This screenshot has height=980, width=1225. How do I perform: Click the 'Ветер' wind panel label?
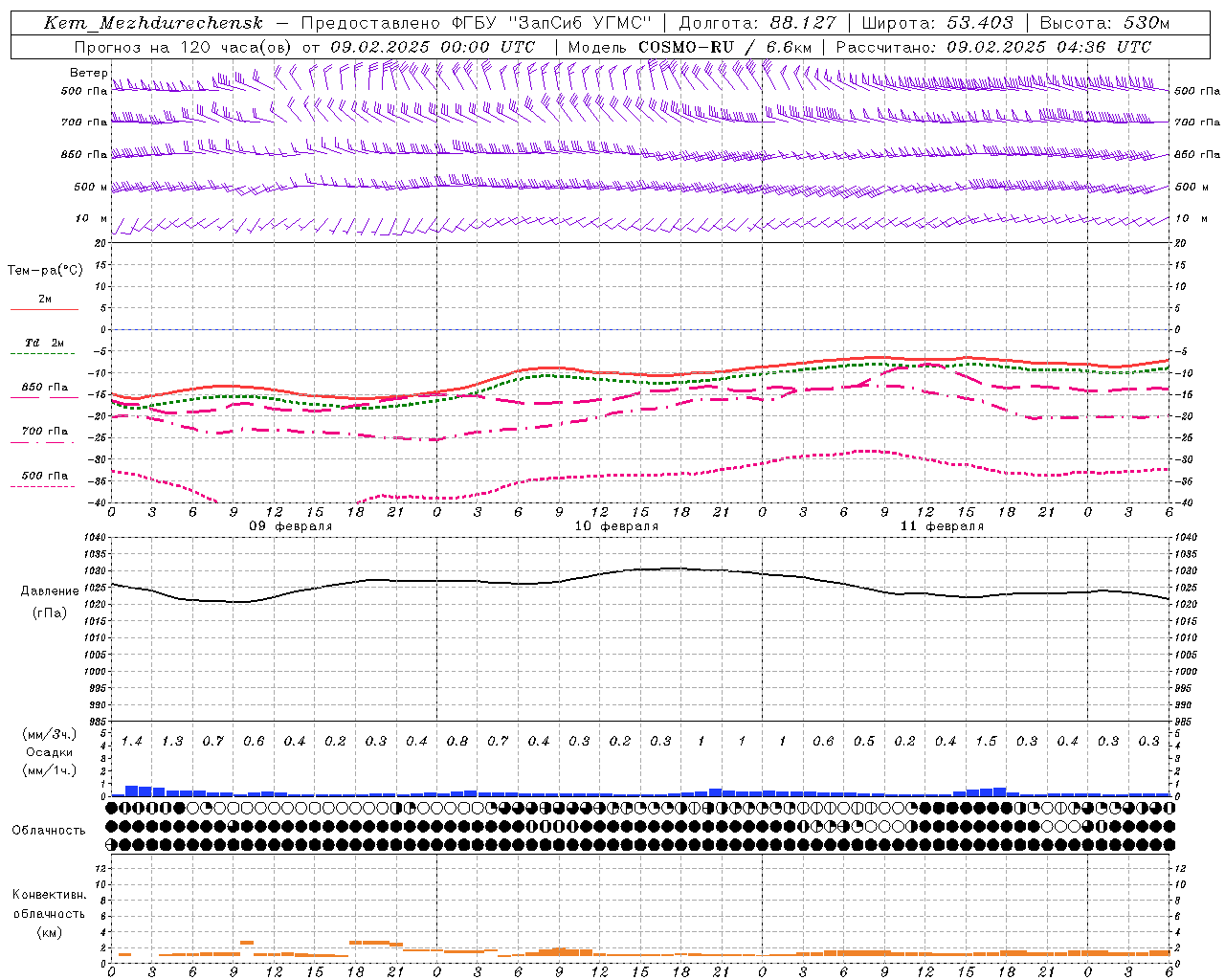[x=88, y=73]
